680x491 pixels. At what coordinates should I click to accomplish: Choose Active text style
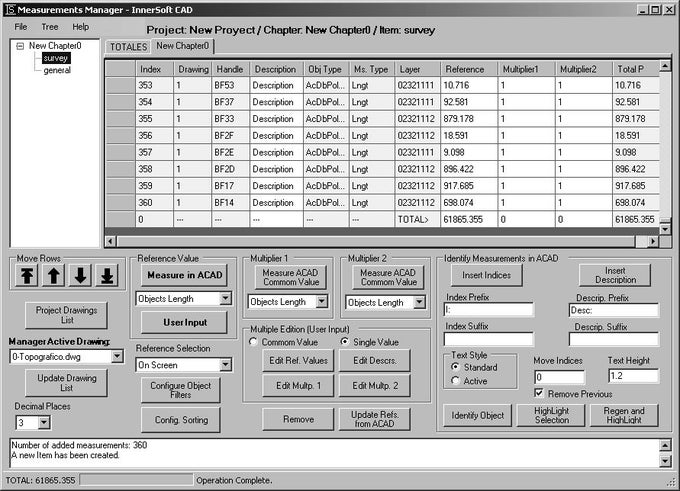pos(455,381)
